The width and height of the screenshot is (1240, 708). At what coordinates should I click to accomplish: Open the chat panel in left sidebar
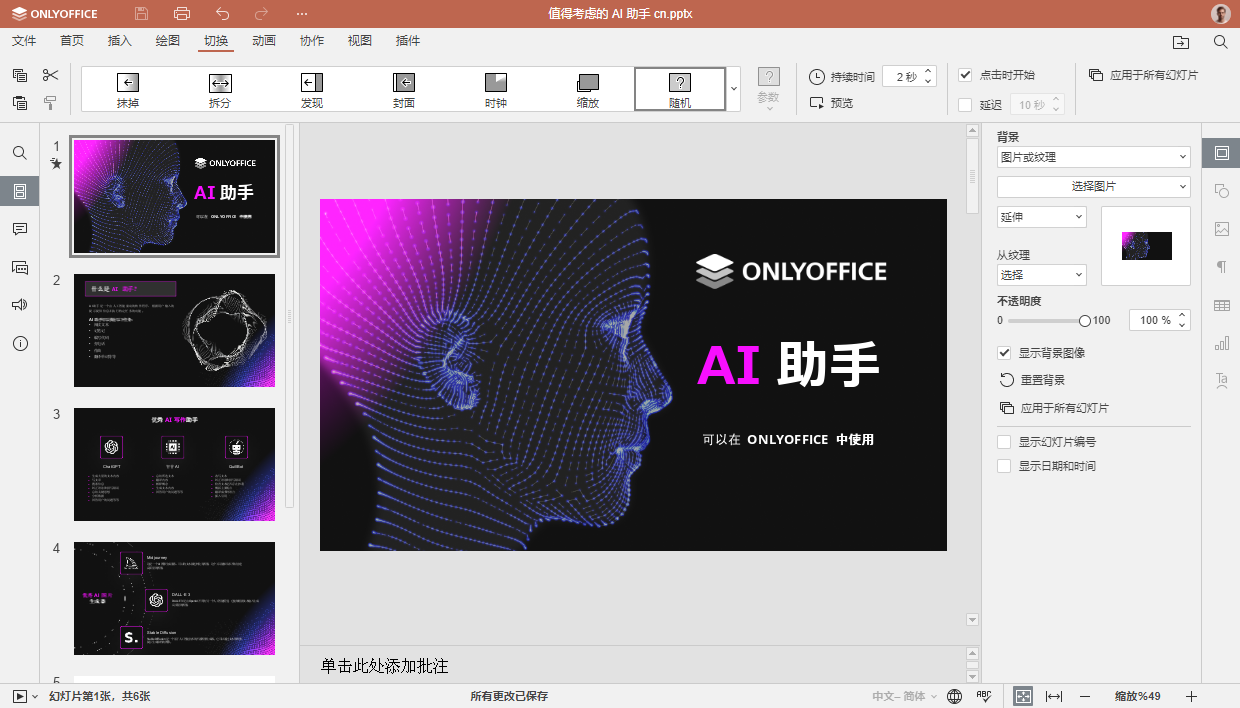[x=20, y=267]
